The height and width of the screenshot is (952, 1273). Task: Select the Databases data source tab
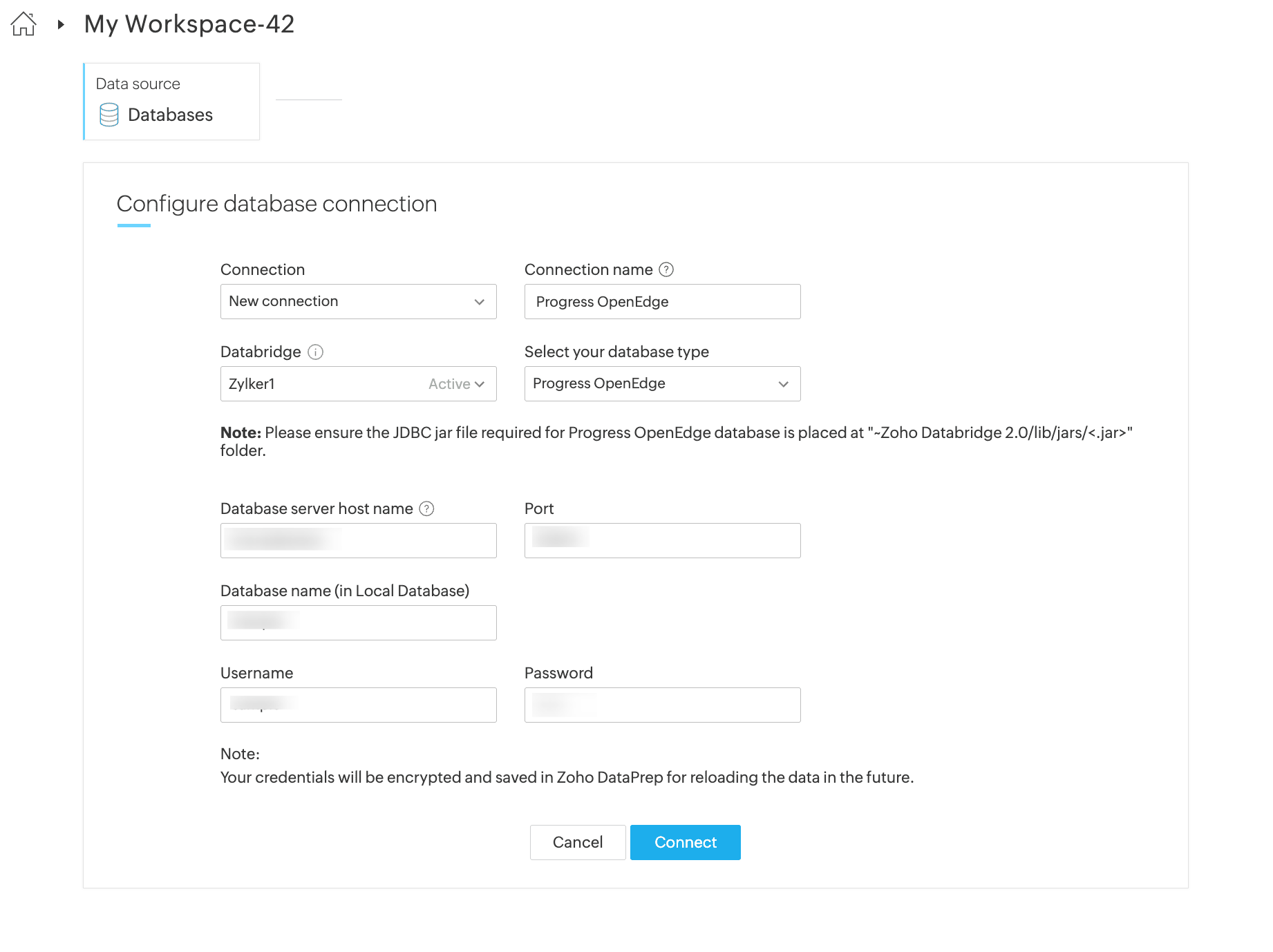click(x=171, y=102)
